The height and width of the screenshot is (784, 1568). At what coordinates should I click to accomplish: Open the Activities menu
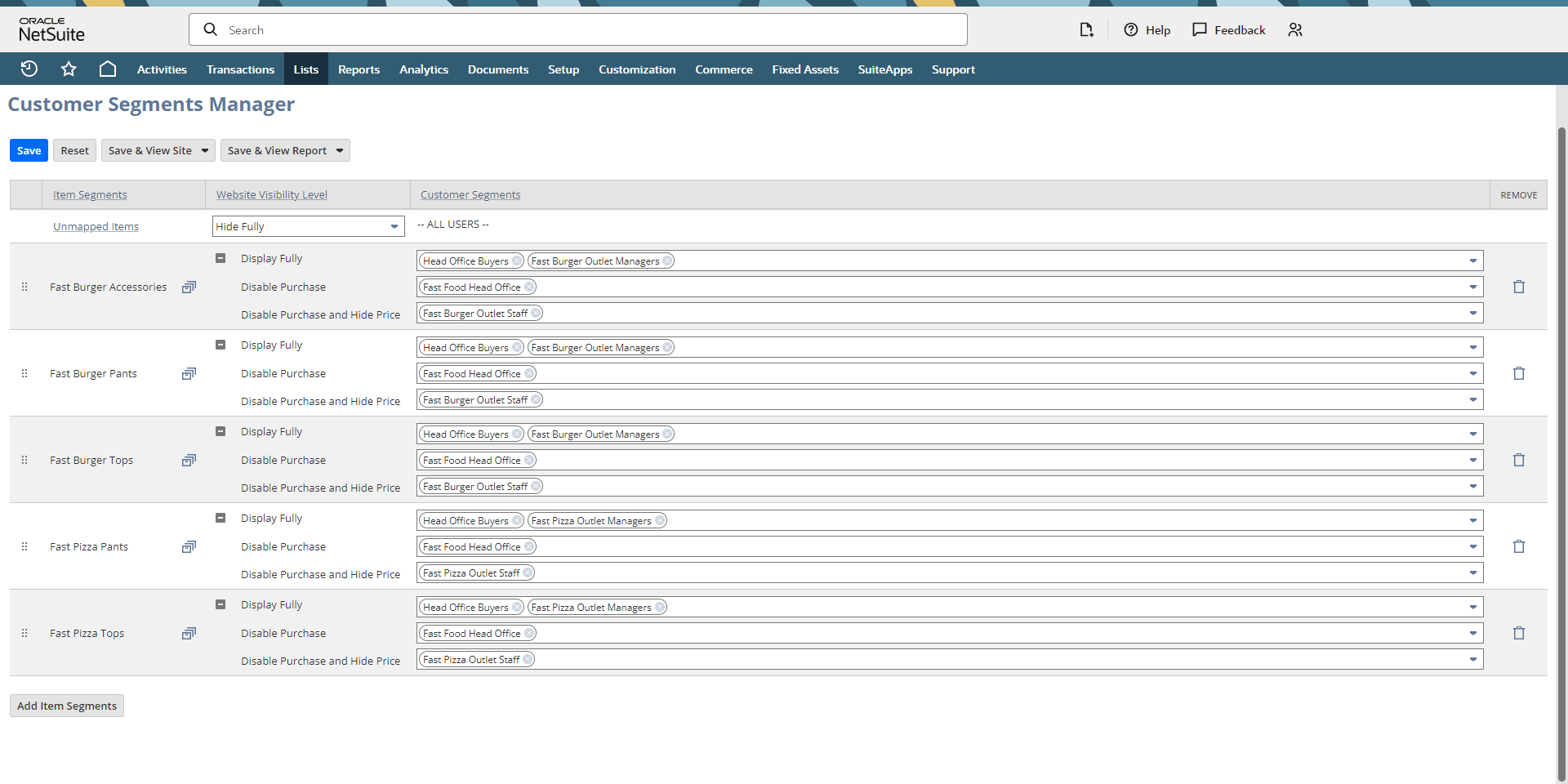point(162,69)
